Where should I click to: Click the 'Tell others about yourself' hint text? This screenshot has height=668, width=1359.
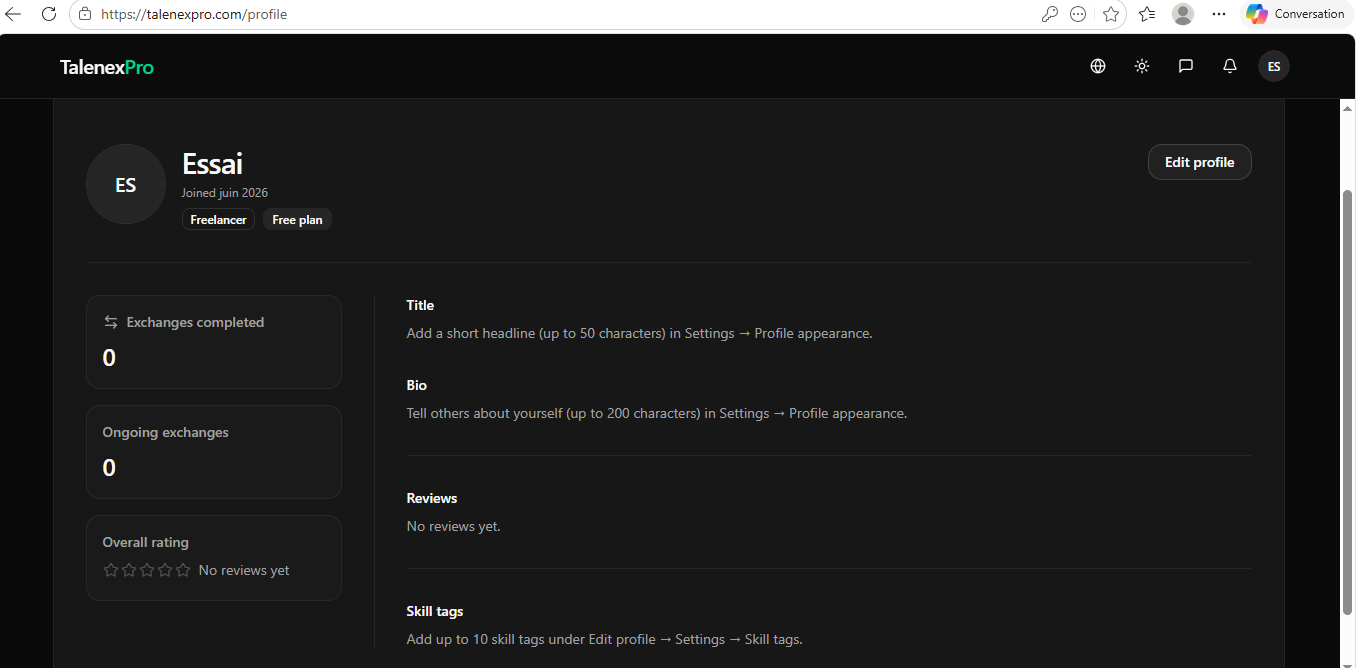click(657, 413)
